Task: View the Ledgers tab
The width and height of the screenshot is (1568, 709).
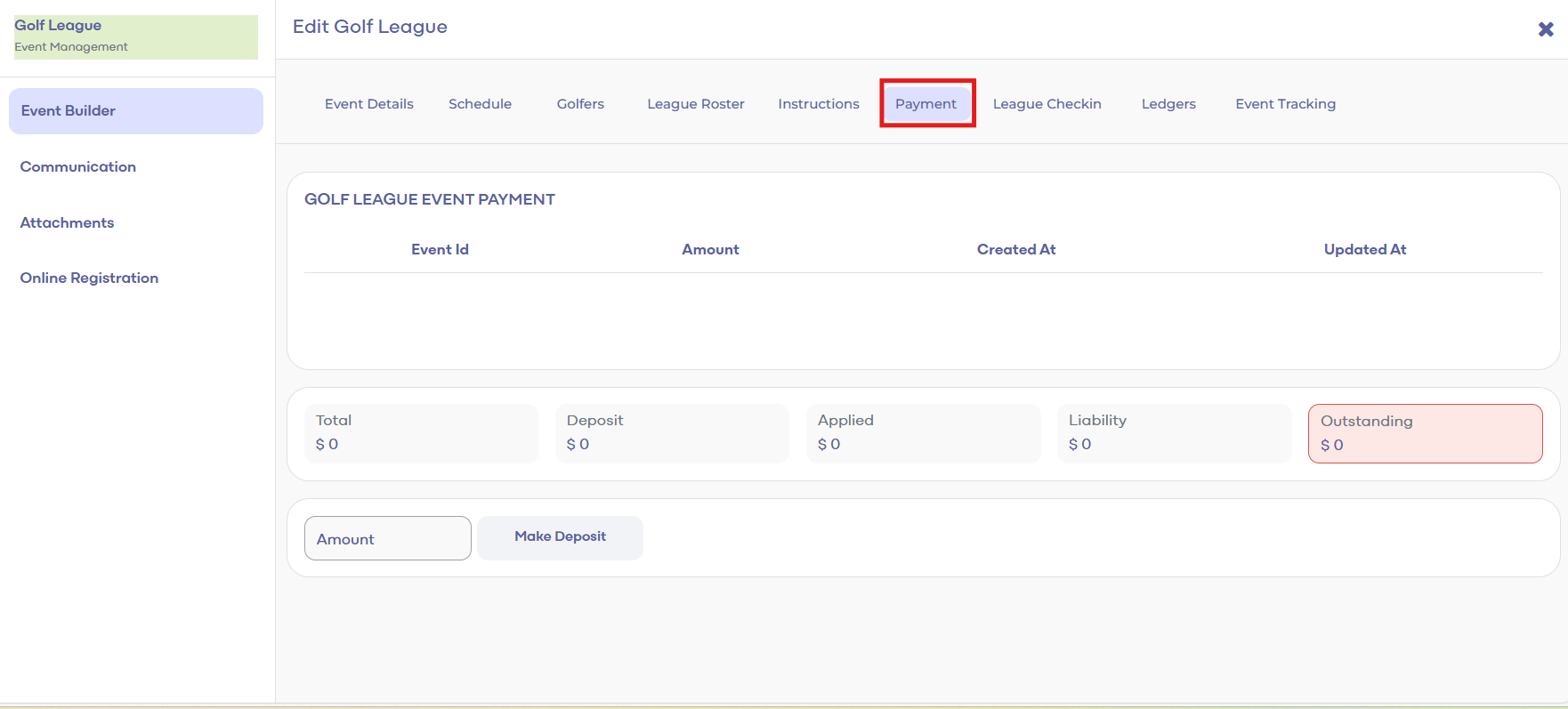Action: 1168,104
